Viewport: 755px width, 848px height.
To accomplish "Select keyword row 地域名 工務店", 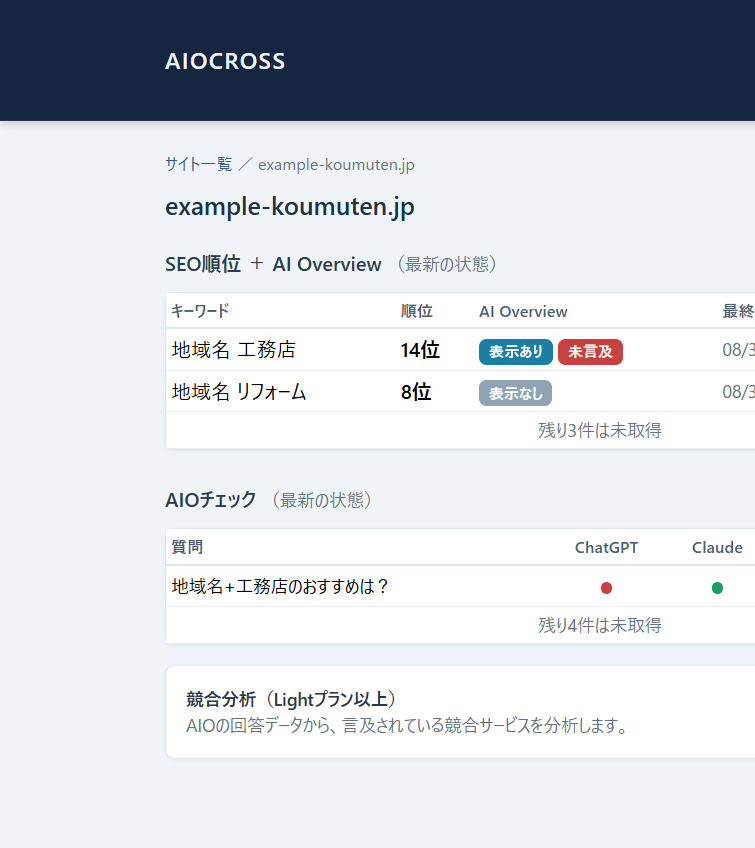I will tap(460, 350).
